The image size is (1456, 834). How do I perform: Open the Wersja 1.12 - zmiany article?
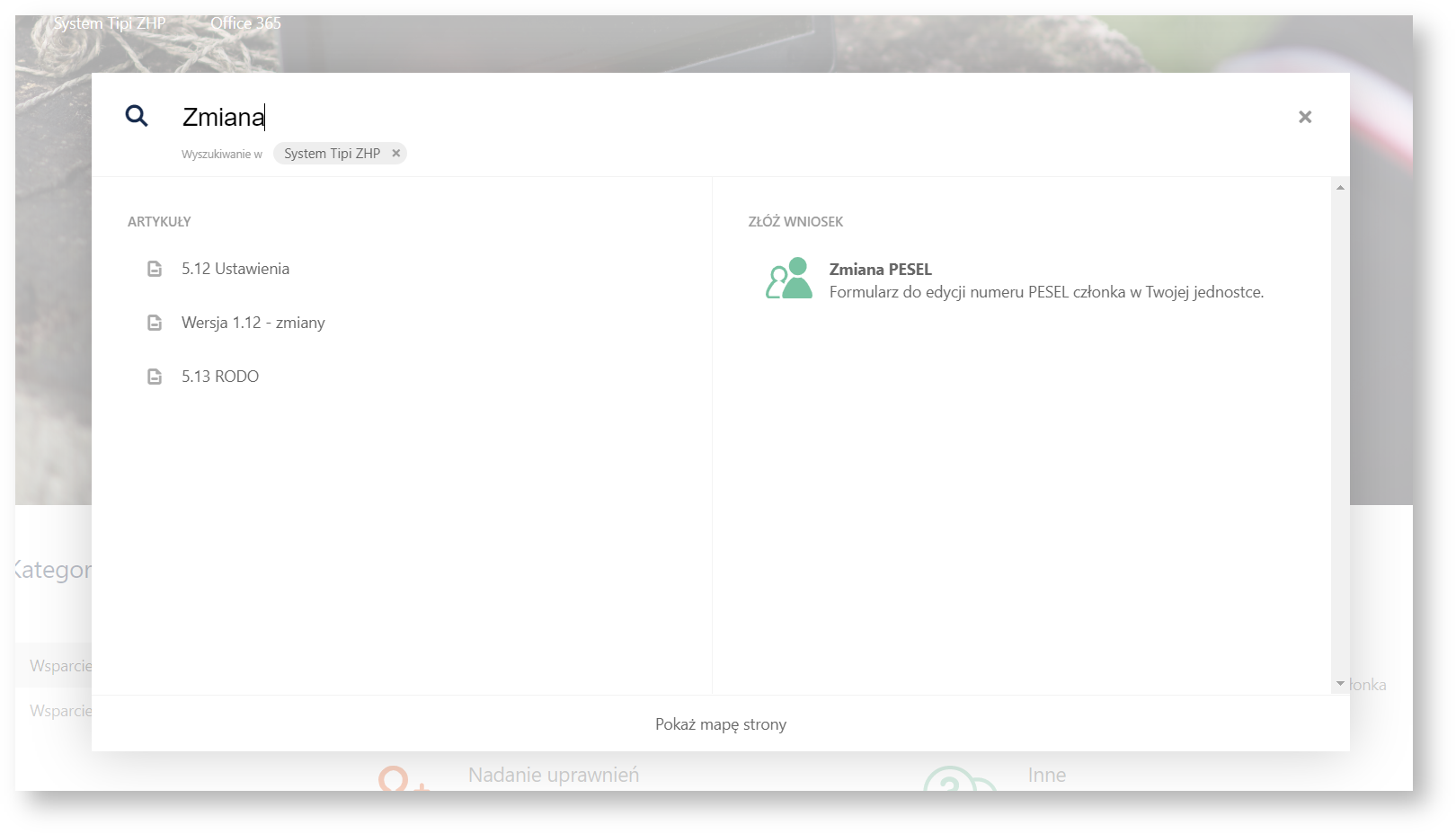coord(253,323)
